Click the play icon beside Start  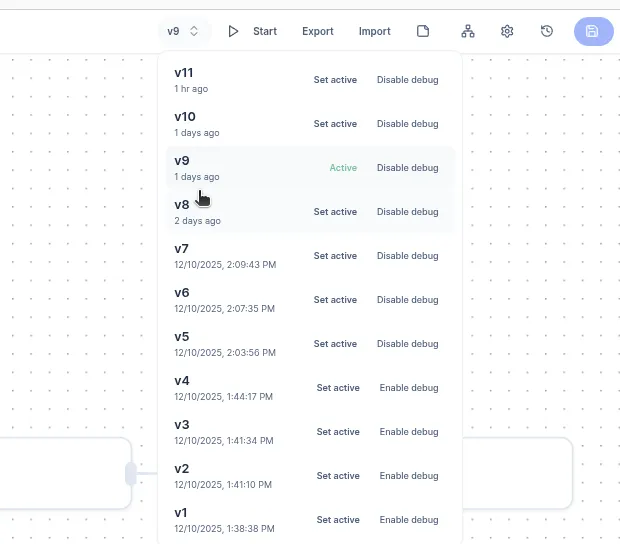pyautogui.click(x=233, y=31)
